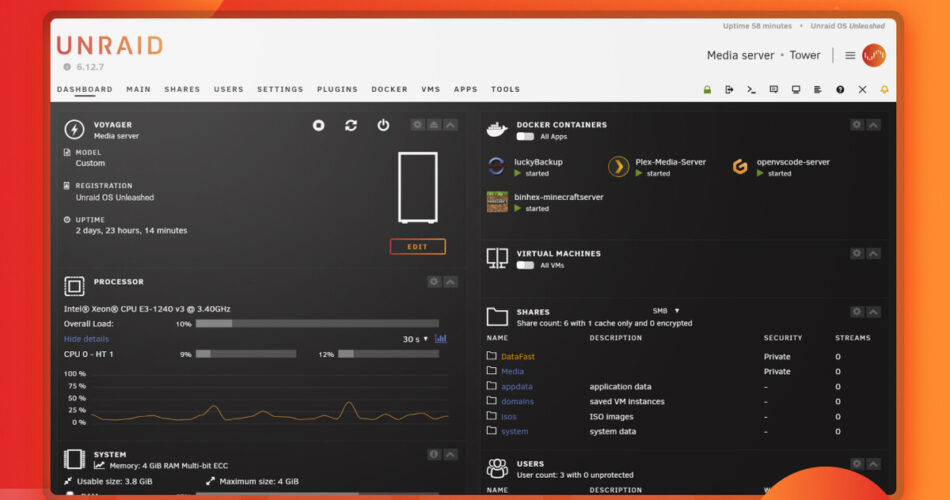Open the 30 s graph interval dropdown
The image size is (950, 500).
pyautogui.click(x=415, y=339)
